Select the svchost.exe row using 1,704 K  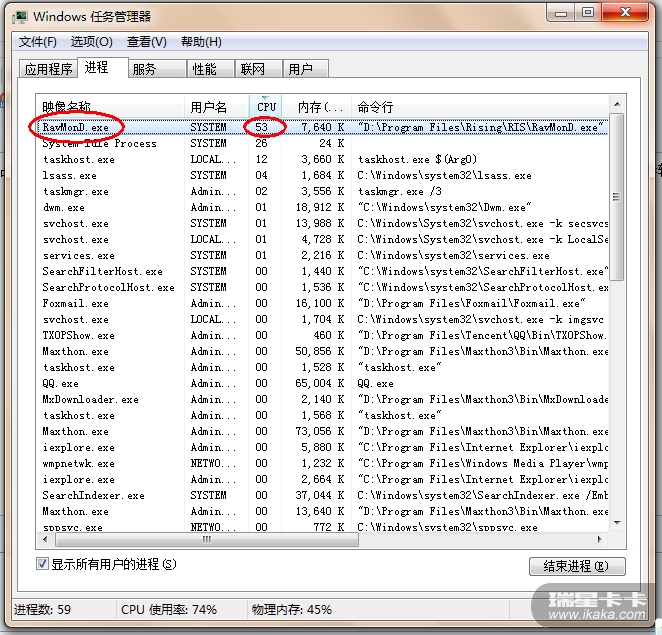click(323, 319)
